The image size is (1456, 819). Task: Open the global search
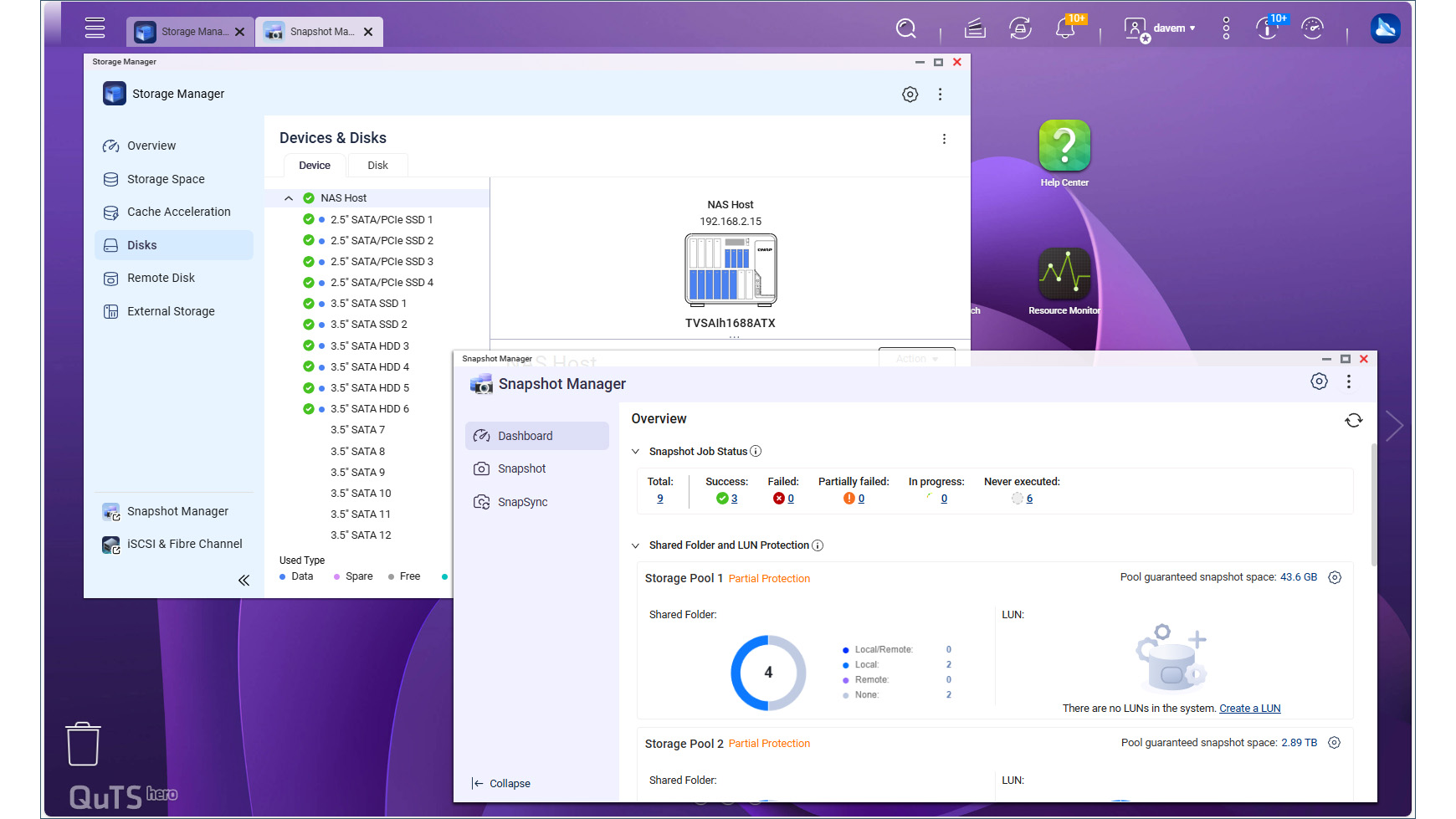[906, 28]
